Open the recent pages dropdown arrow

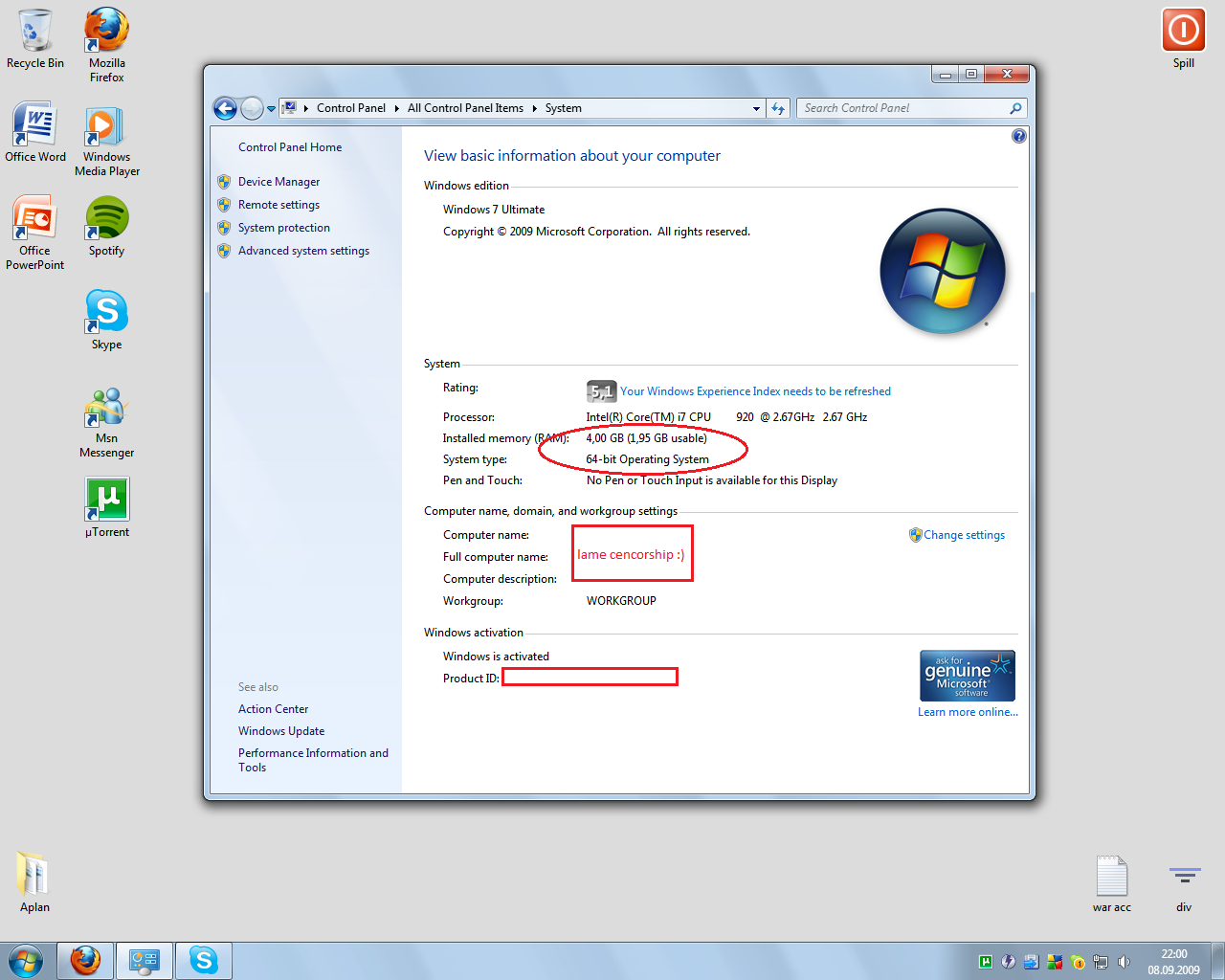click(271, 109)
